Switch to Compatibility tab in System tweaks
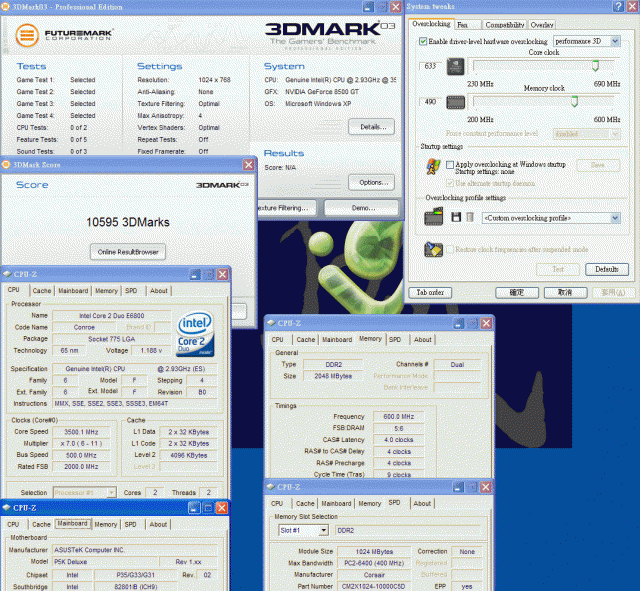This screenshot has height=591, width=640. pyautogui.click(x=504, y=25)
